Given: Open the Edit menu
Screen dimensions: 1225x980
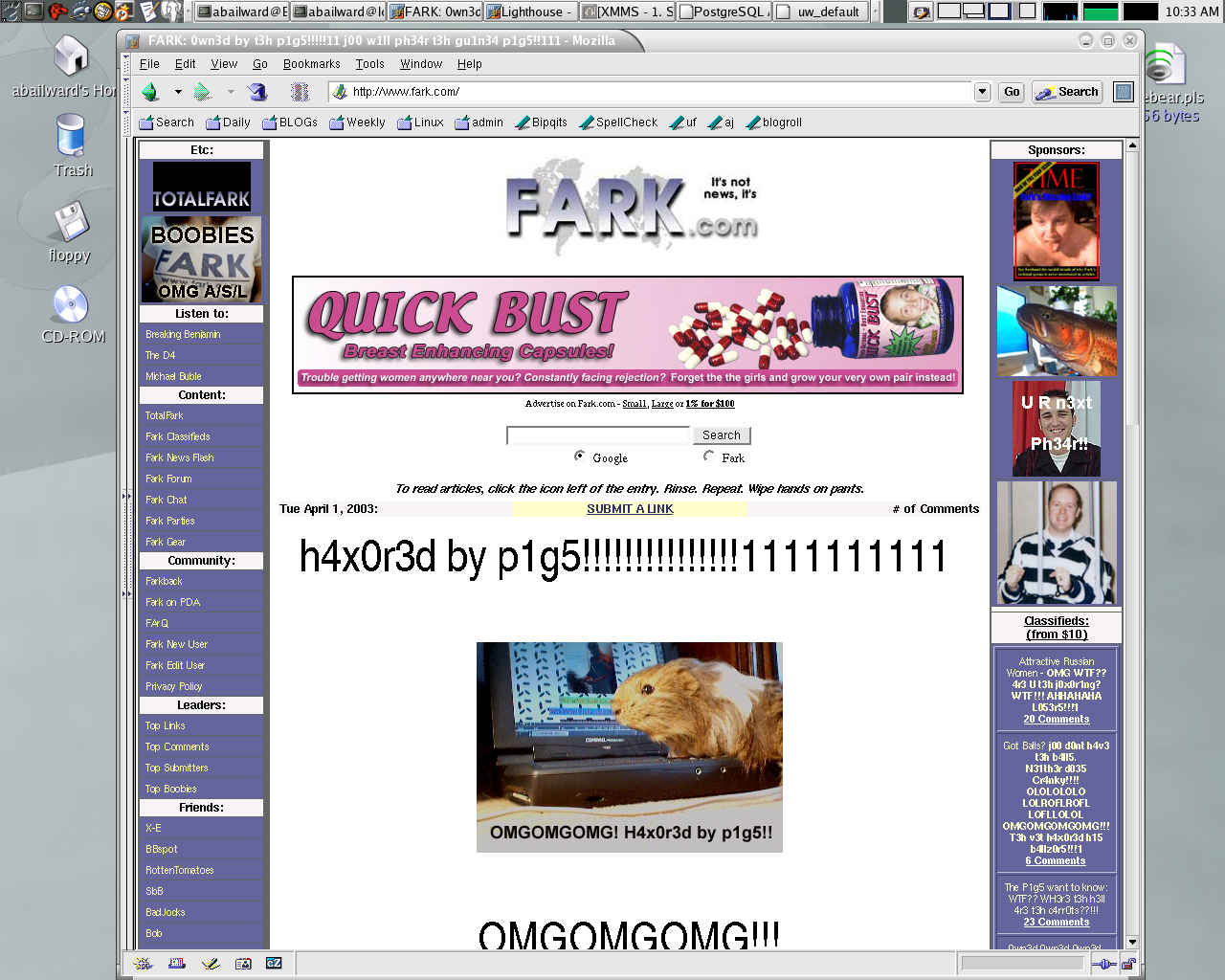Looking at the screenshot, I should point(186,64).
